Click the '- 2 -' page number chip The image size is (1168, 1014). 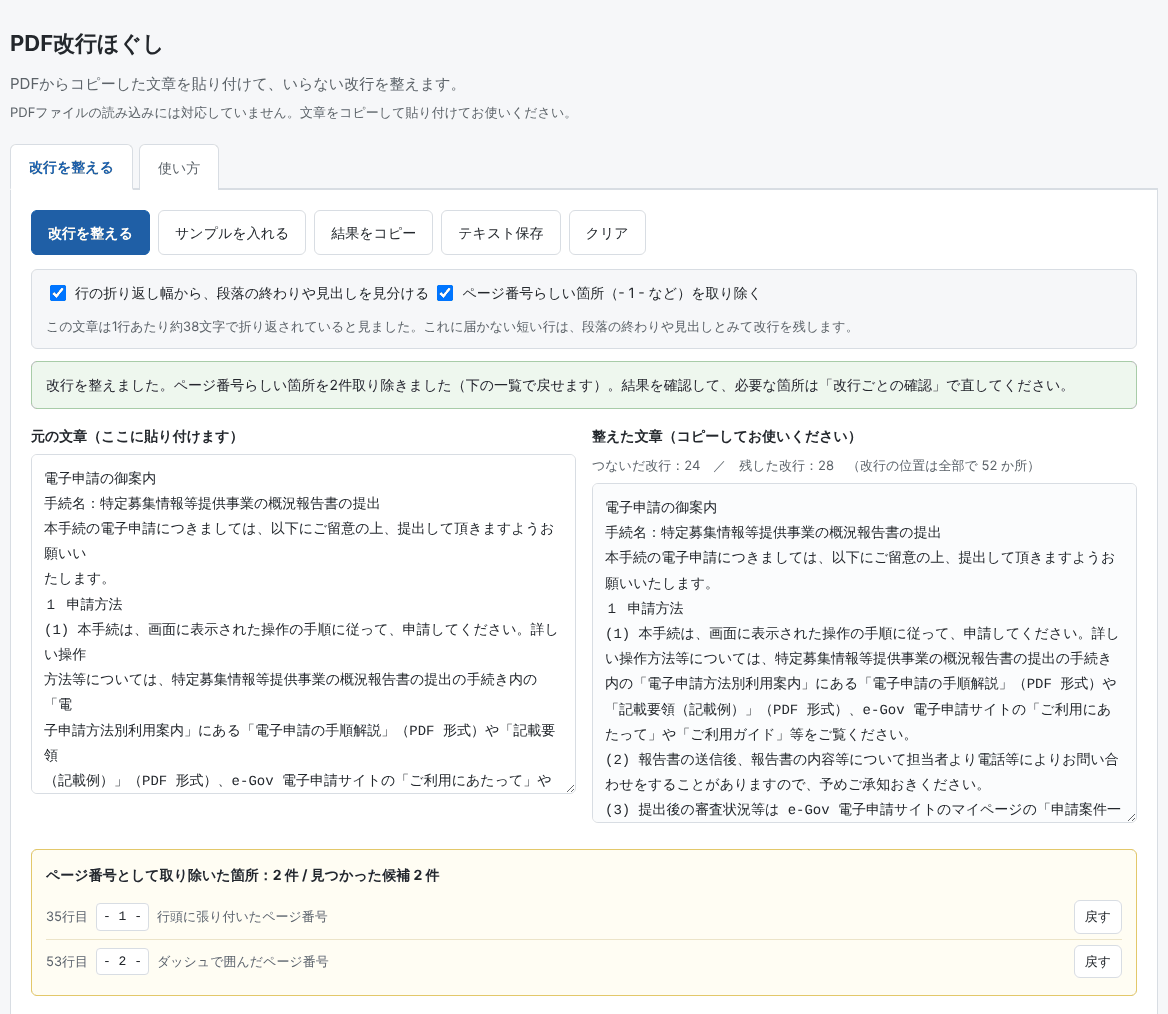[x=122, y=961]
